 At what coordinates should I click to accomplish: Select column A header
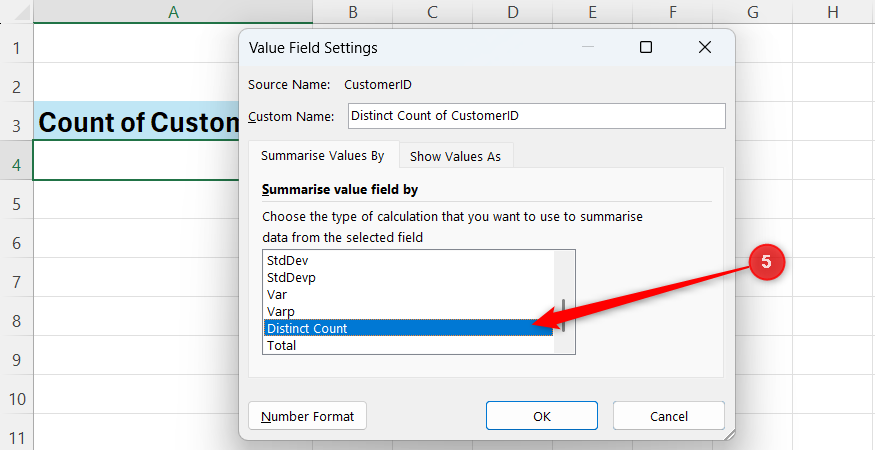(x=173, y=12)
